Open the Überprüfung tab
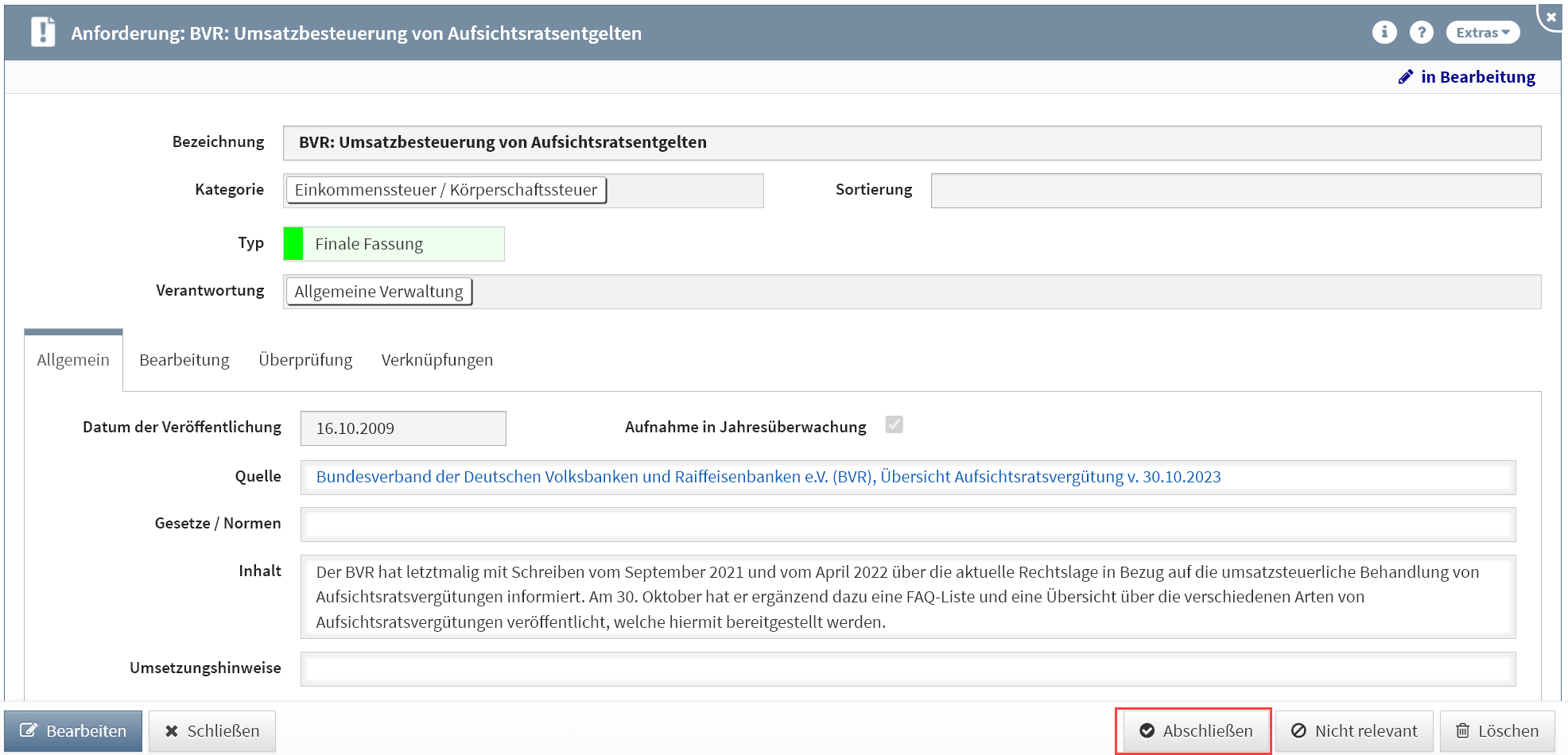This screenshot has width=1568, height=755. pos(305,360)
